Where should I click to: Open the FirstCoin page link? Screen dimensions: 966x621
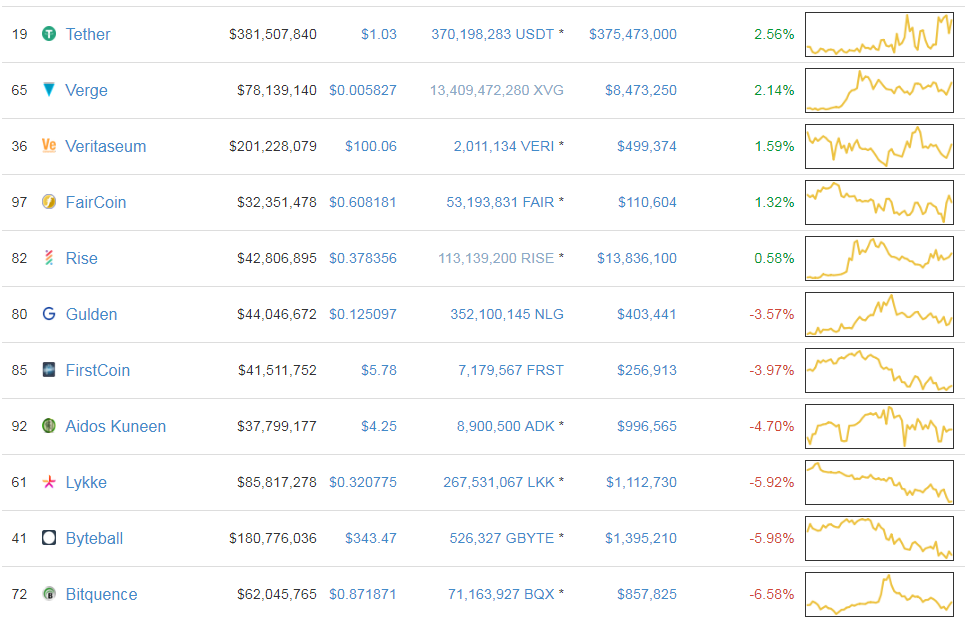tap(97, 371)
